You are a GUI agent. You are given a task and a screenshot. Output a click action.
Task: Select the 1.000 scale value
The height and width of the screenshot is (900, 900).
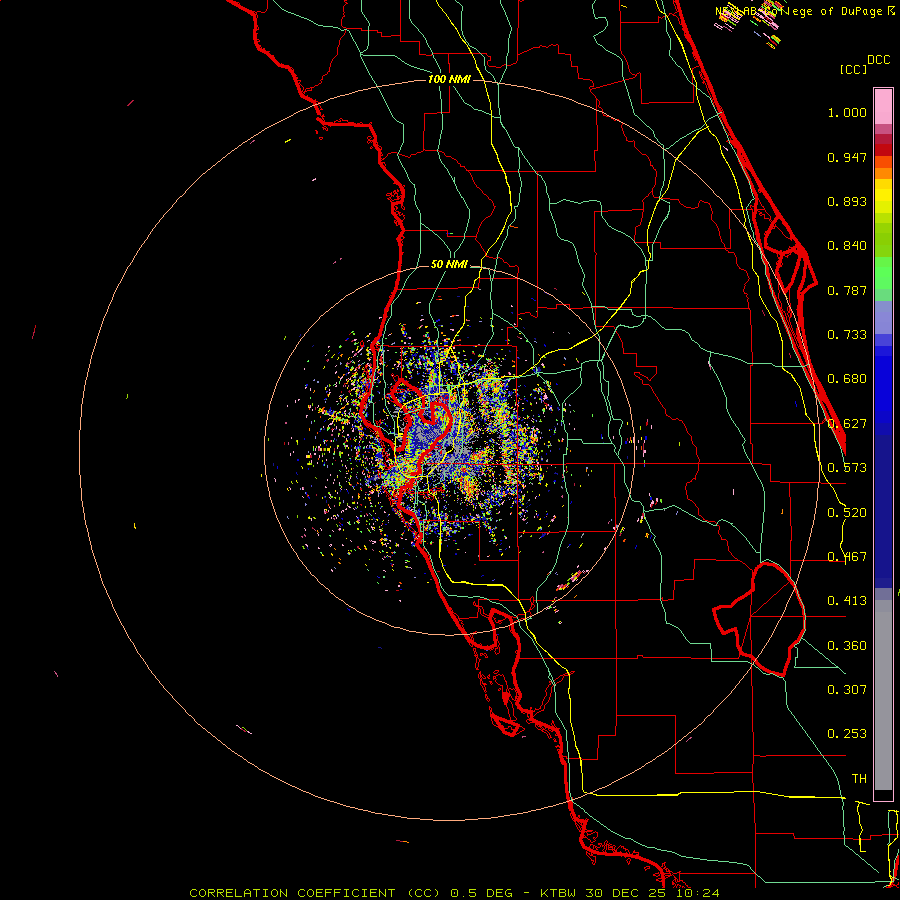847,112
